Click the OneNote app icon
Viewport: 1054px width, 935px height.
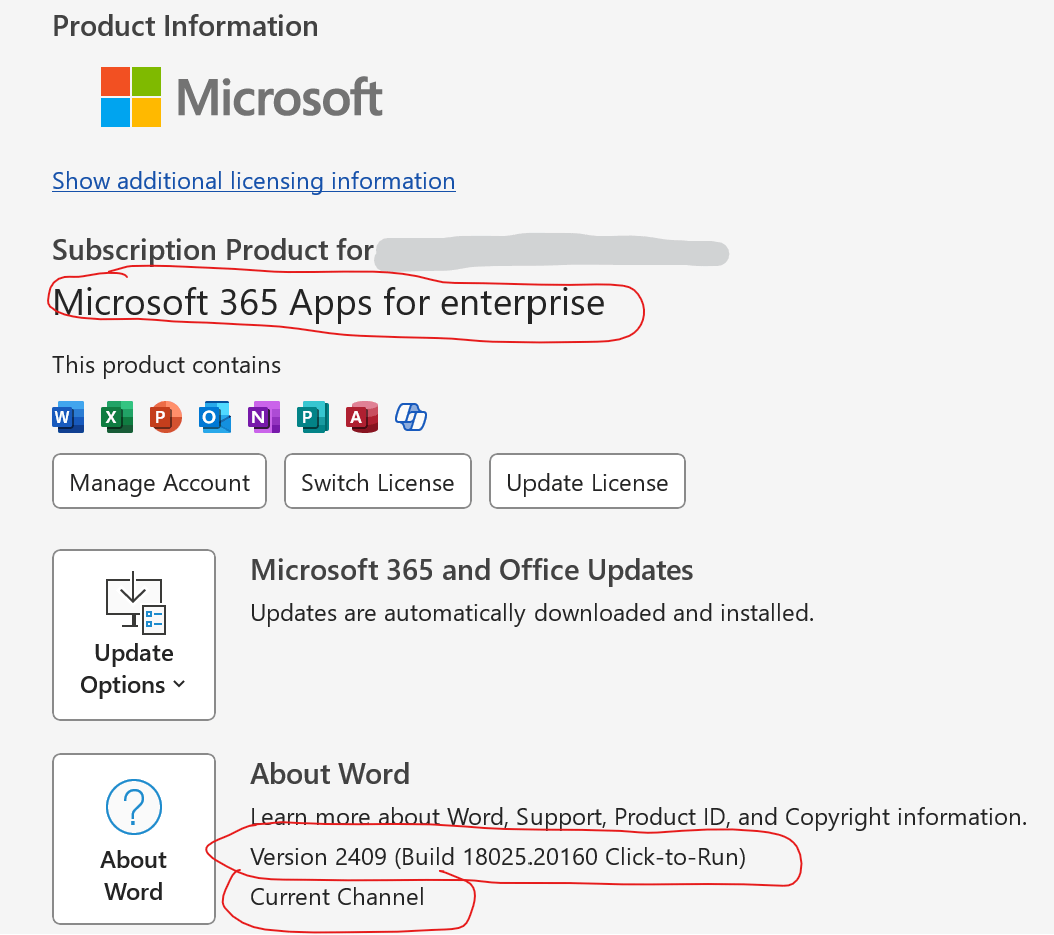264,417
